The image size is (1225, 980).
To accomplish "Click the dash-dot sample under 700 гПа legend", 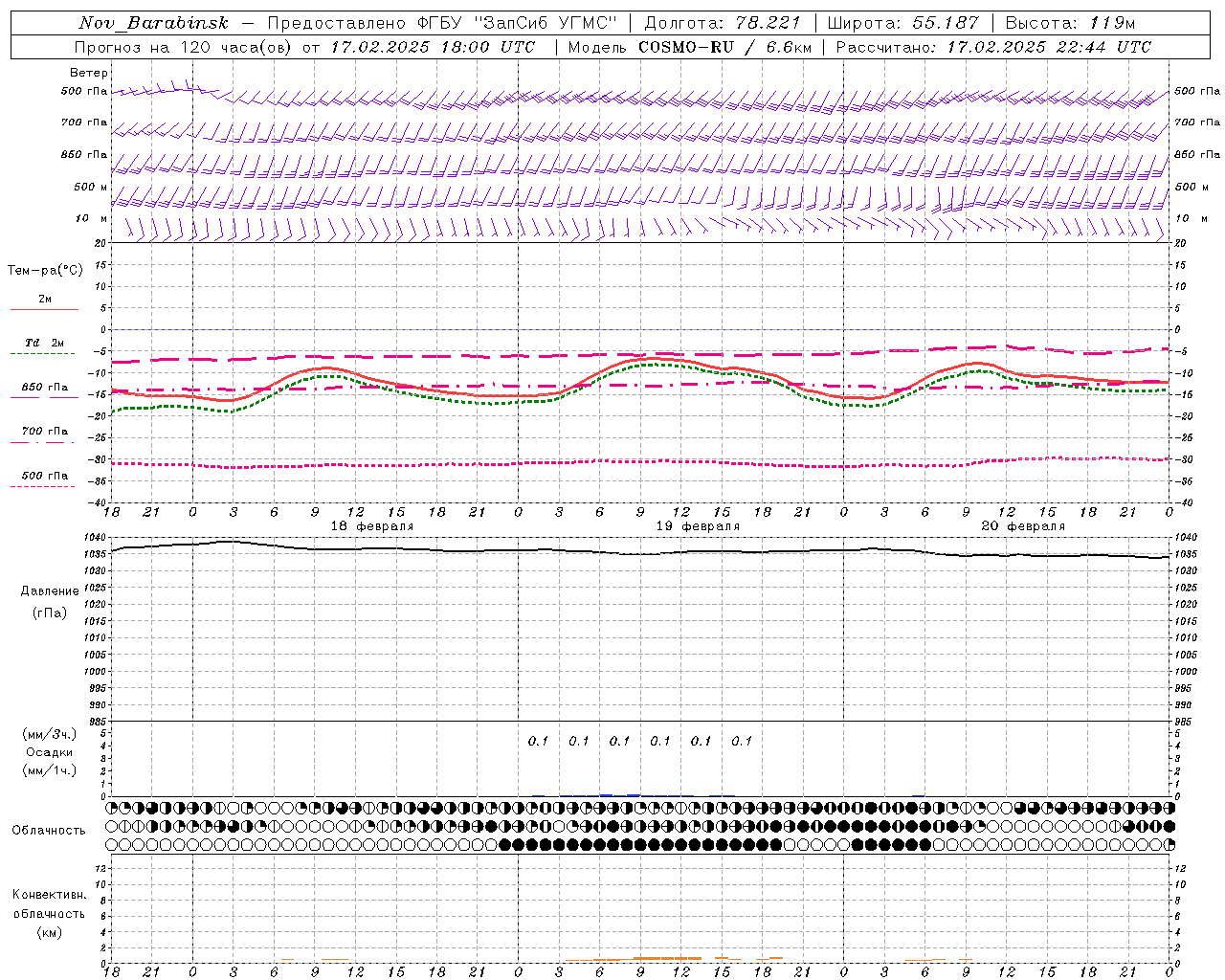I will (44, 442).
